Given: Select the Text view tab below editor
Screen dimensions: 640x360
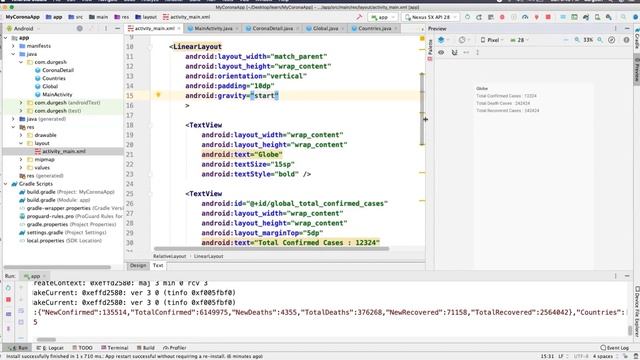Looking at the screenshot, I should (x=158, y=265).
